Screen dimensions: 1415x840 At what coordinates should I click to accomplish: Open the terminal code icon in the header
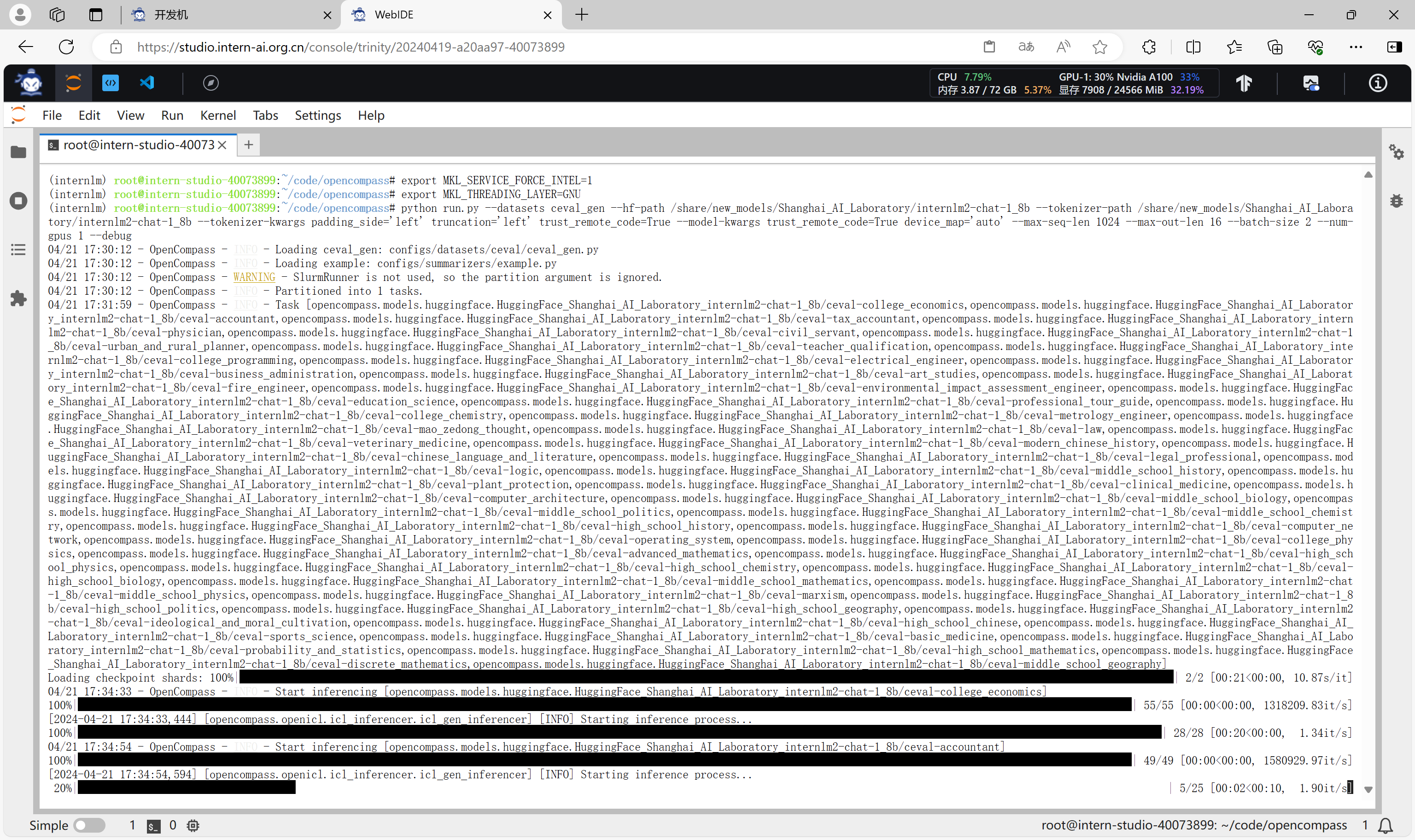coord(111,83)
